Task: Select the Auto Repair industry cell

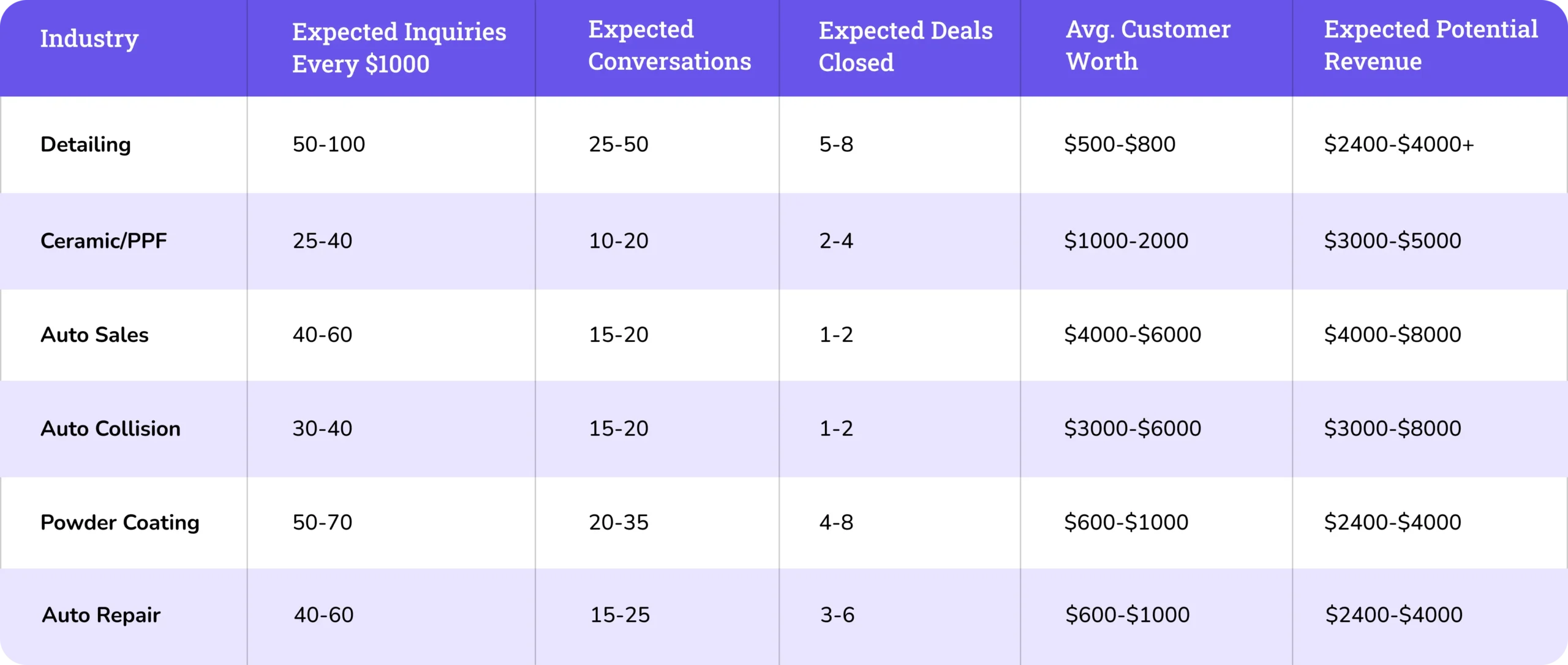Action: 101,615
